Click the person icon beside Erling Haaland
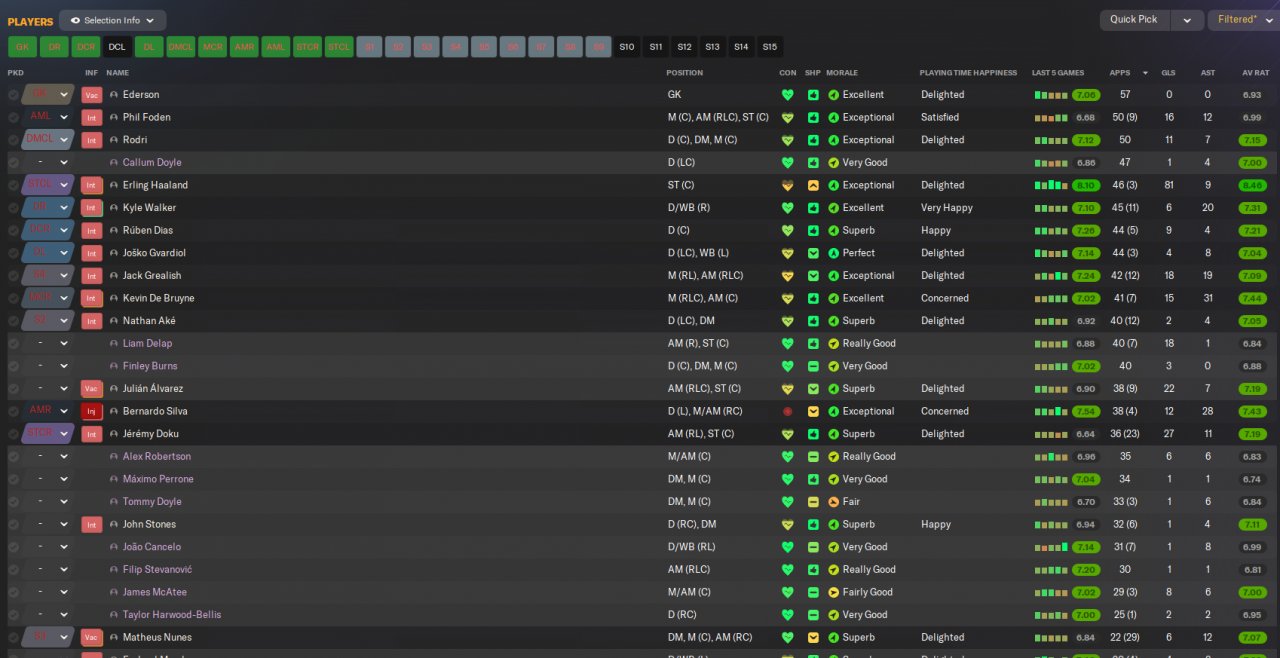The image size is (1280, 658). coord(114,185)
